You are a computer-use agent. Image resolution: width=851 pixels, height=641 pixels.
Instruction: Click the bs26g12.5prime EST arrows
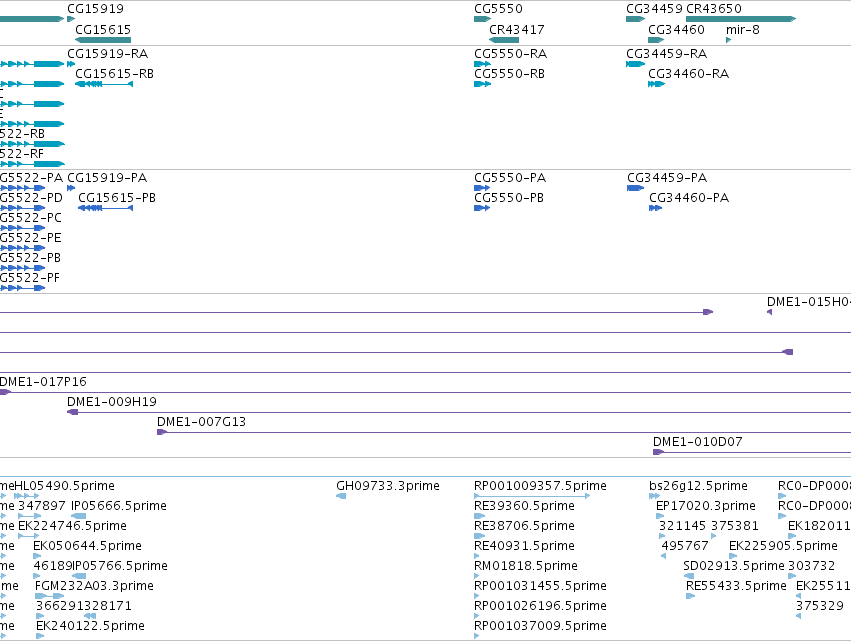point(655,496)
